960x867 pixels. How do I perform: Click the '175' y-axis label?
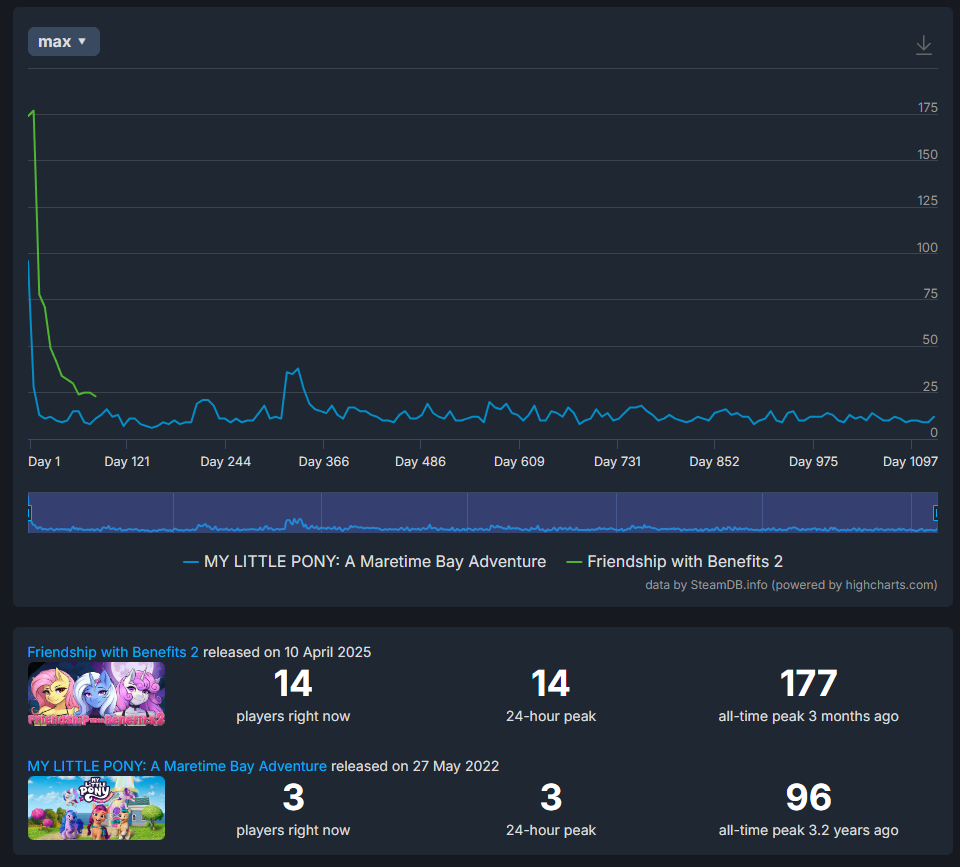(928, 108)
